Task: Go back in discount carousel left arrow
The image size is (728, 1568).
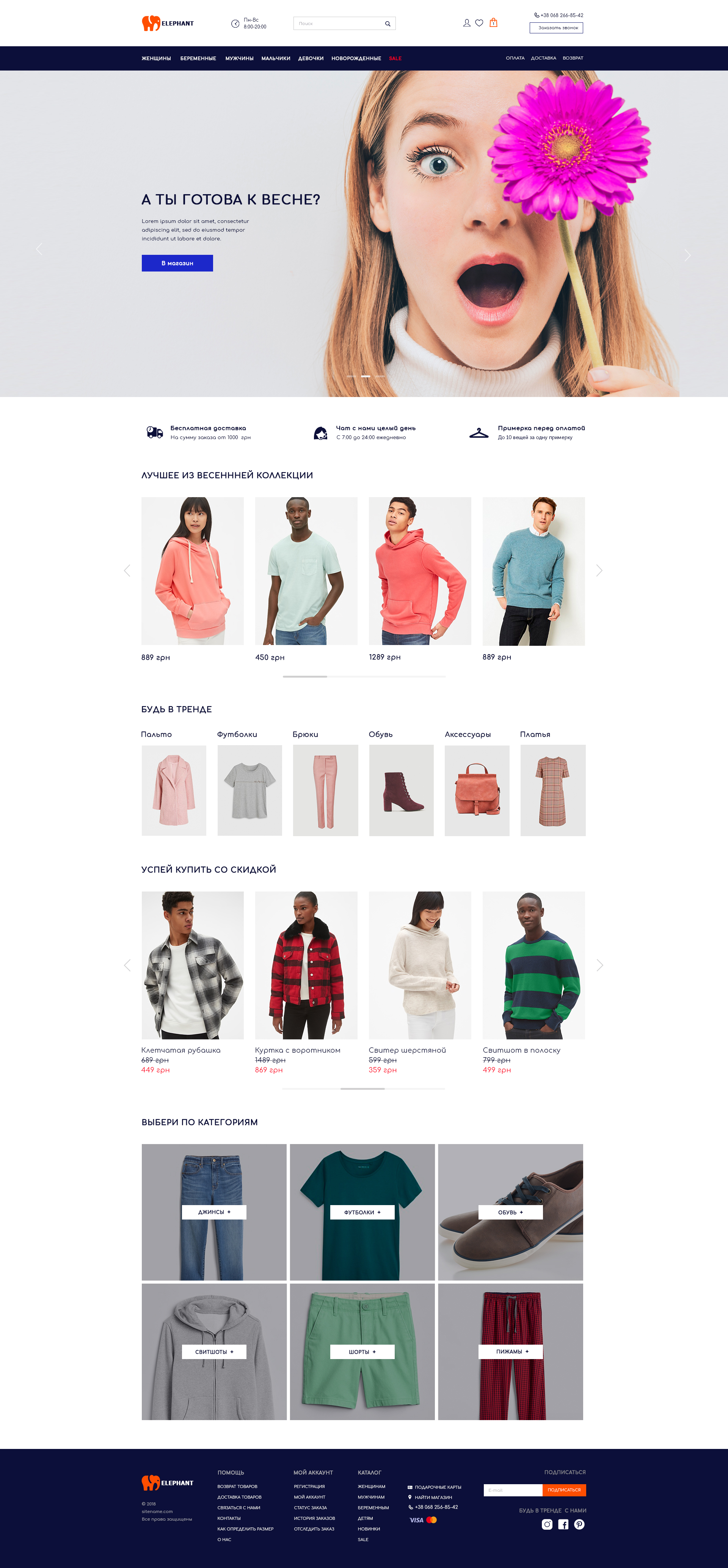Action: 127,965
